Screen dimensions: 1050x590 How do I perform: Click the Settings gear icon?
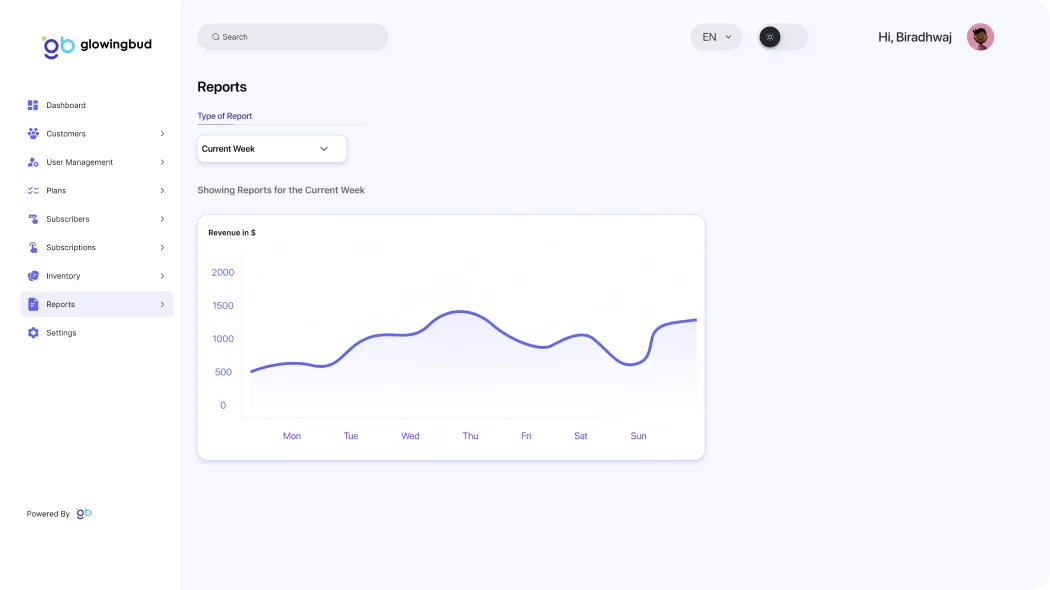coord(33,333)
